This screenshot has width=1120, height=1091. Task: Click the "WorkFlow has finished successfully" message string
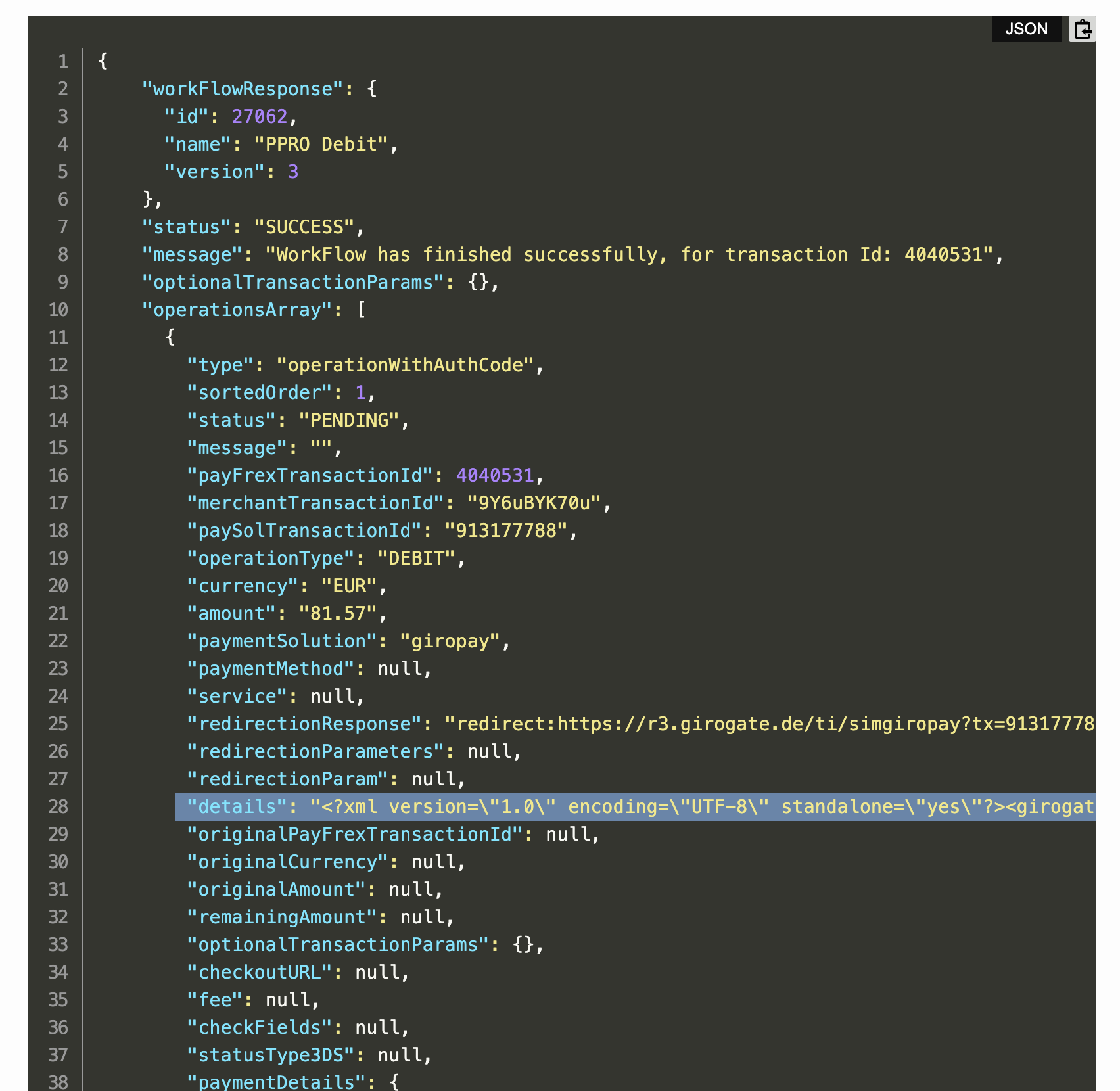[x=630, y=254]
